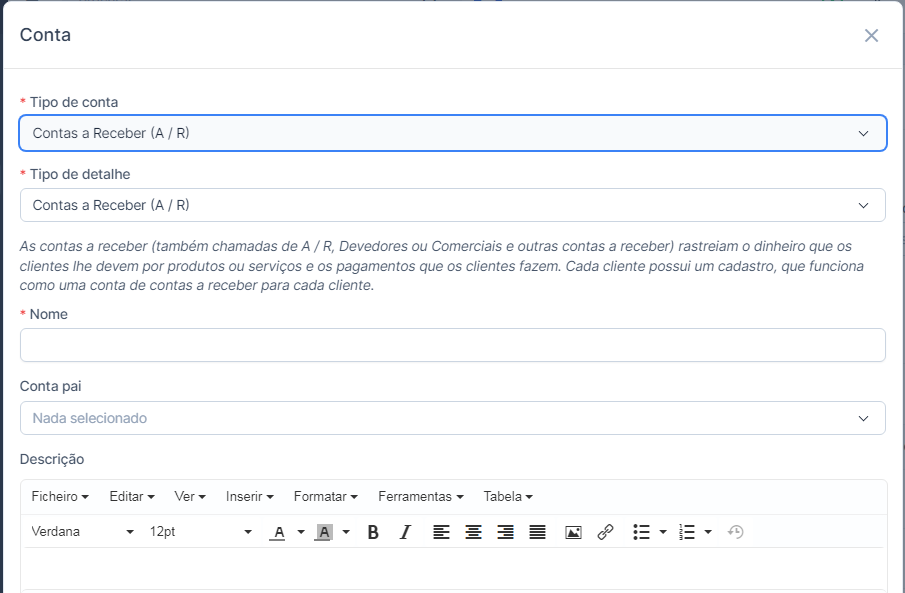
Task: Open the Tabela menu
Action: pos(507,497)
